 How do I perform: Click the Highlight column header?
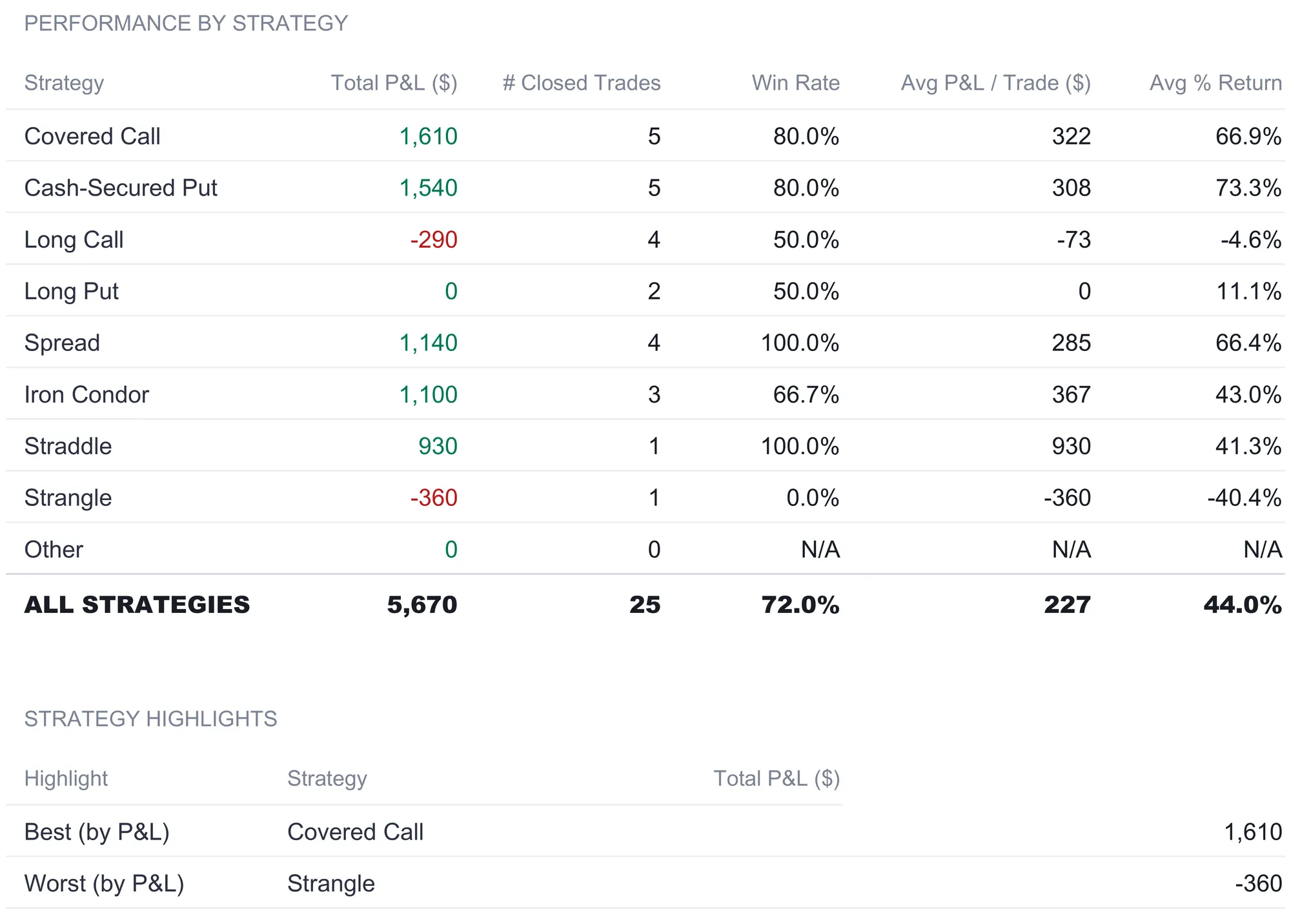[x=66, y=779]
